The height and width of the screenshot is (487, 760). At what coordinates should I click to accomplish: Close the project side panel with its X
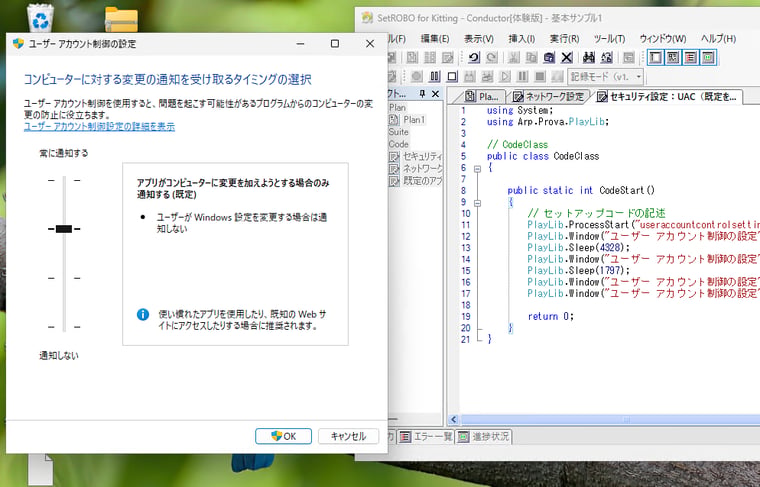pyautogui.click(x=435, y=94)
